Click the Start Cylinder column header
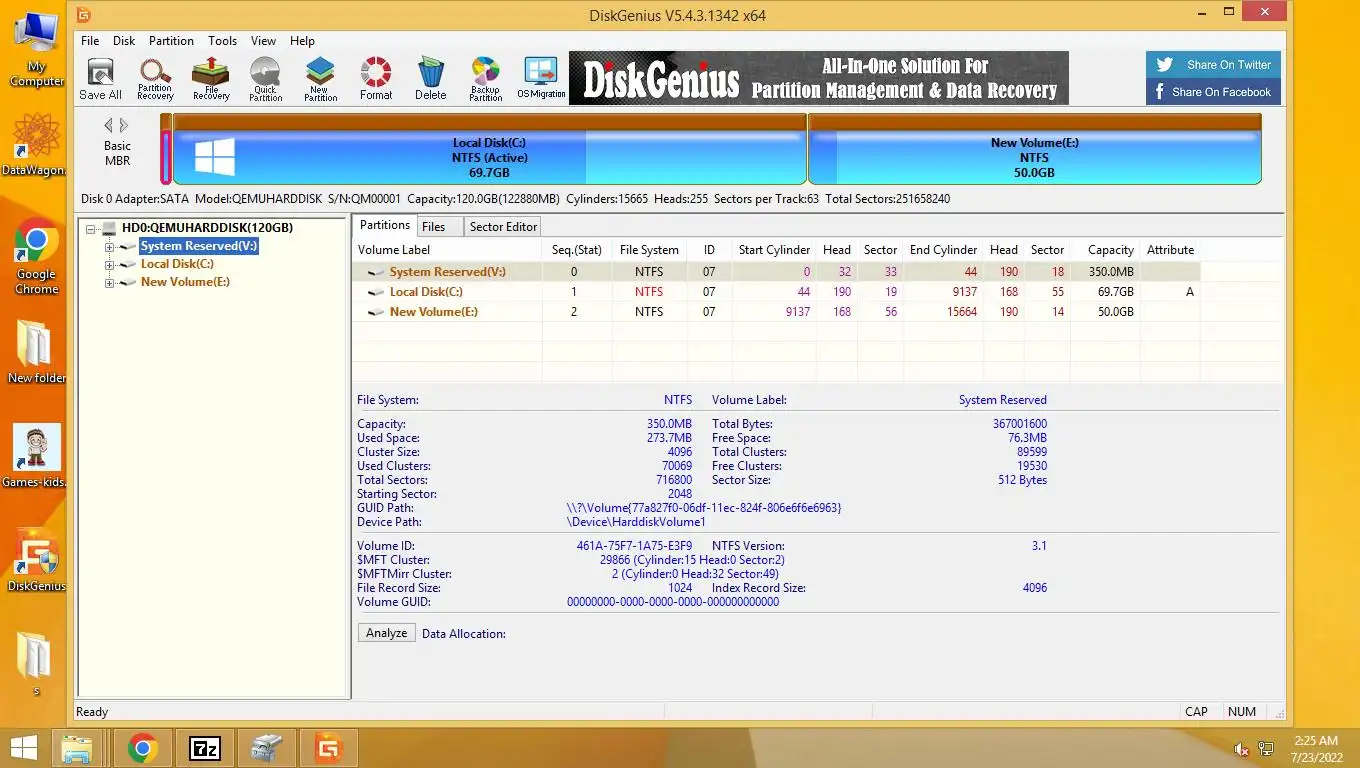Screen dimensions: 1360x768 point(774,250)
